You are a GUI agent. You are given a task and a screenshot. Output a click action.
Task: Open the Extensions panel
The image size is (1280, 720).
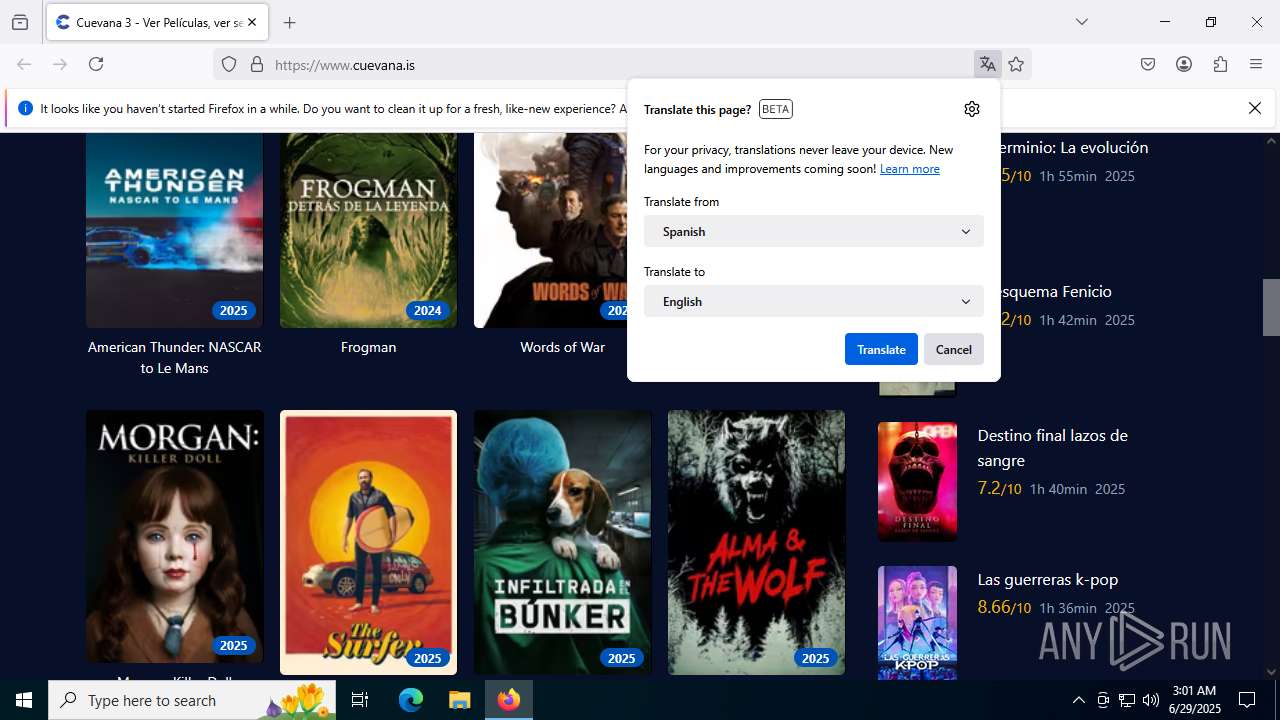point(1220,65)
